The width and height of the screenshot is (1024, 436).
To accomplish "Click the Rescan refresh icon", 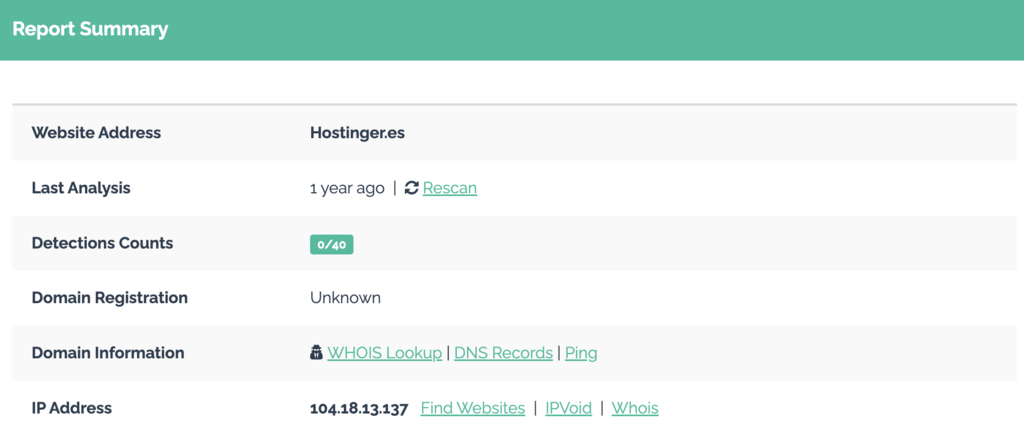I will 411,188.
